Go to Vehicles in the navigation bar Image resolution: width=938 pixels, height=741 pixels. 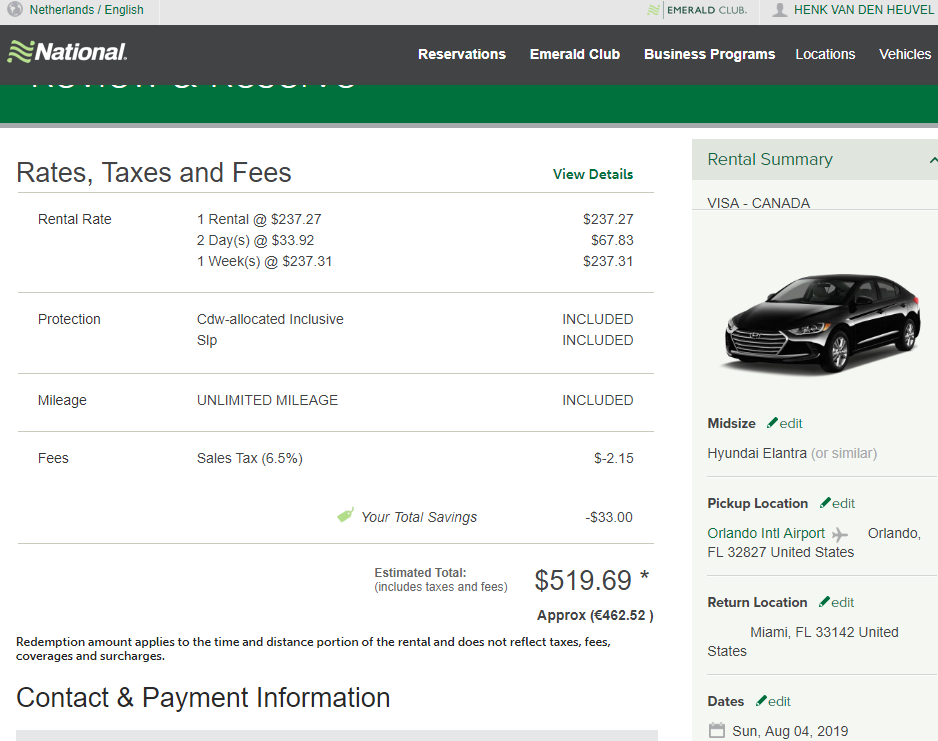(905, 54)
